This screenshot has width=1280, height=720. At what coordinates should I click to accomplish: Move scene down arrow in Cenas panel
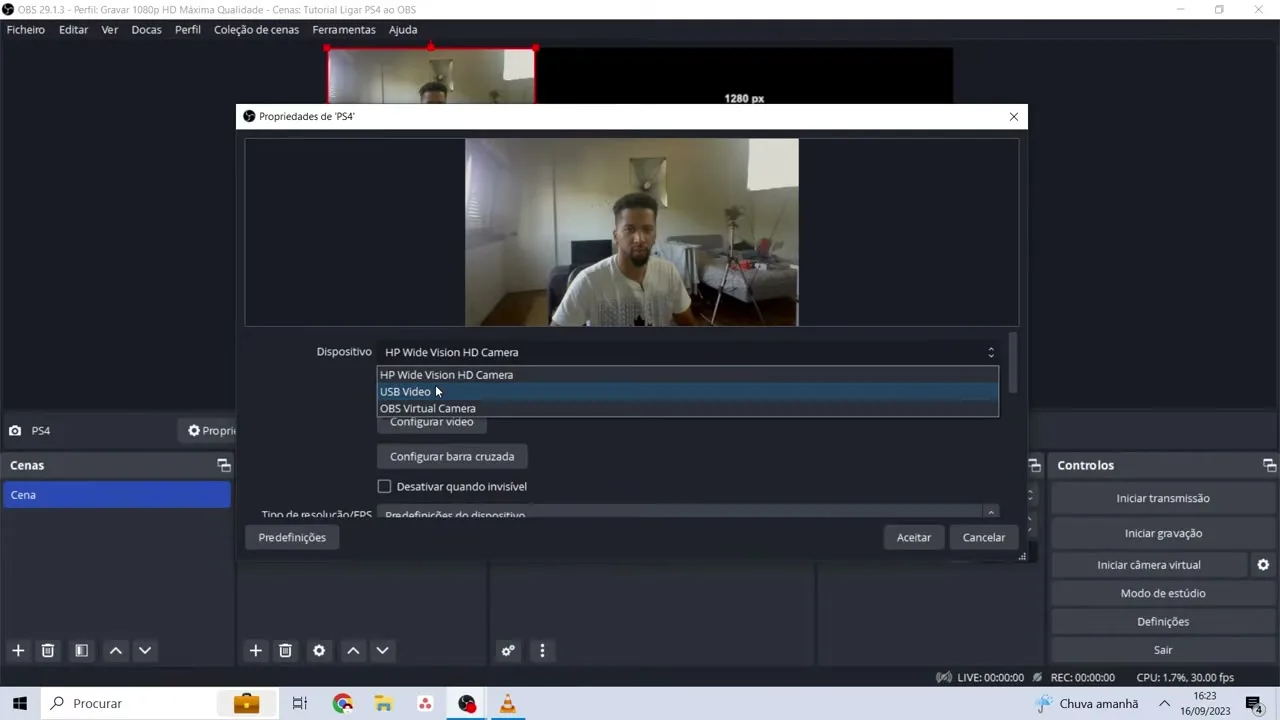click(x=145, y=650)
